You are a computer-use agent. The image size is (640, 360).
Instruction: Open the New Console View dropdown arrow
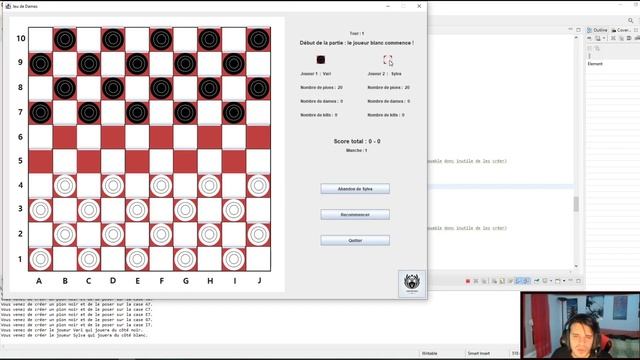click(564, 281)
